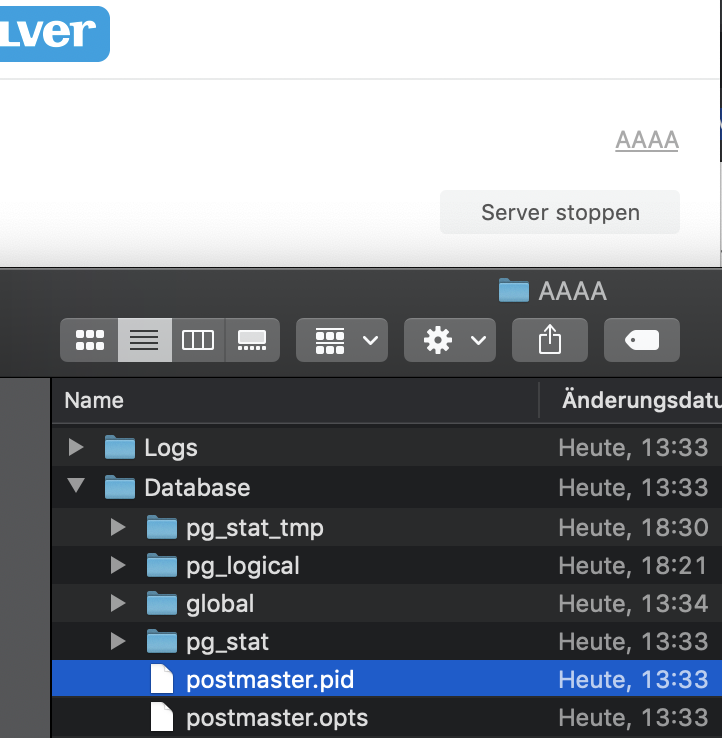Open the group-by arrangement dropdown
The image size is (722, 738).
point(342,340)
